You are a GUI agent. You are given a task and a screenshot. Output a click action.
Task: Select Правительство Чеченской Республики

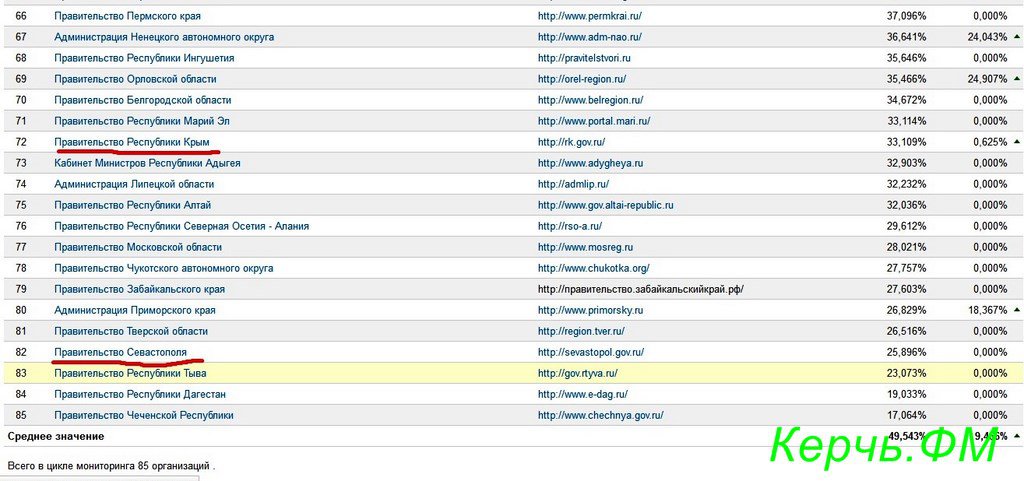144,415
